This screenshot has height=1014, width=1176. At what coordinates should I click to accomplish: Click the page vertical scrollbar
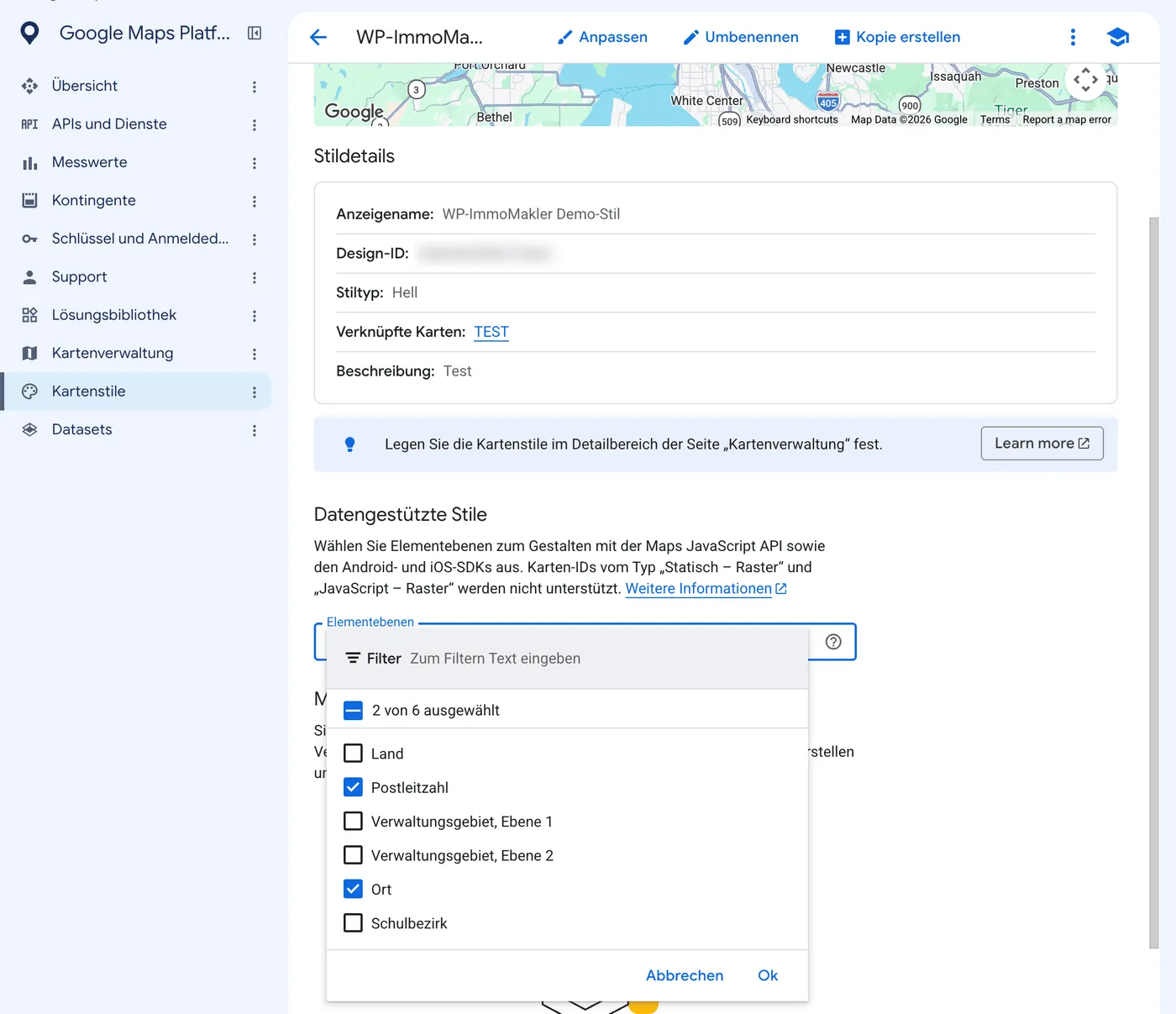tap(1154, 582)
